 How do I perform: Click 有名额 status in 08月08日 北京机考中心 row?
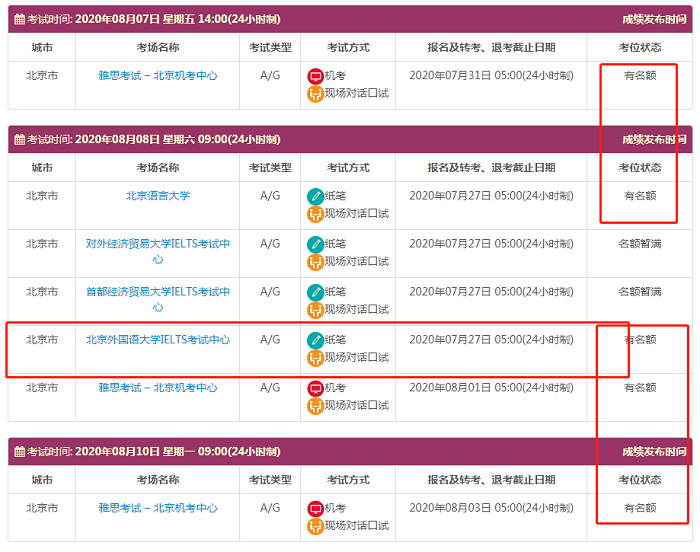click(x=640, y=388)
